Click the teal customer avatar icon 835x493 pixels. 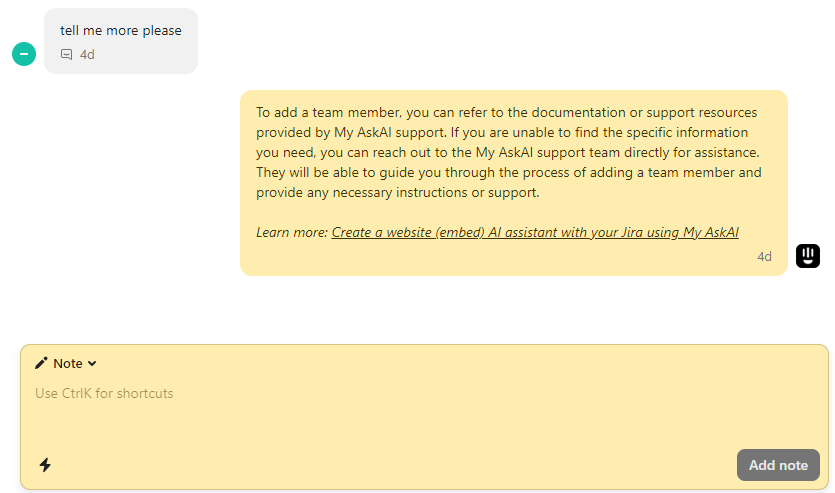click(24, 54)
